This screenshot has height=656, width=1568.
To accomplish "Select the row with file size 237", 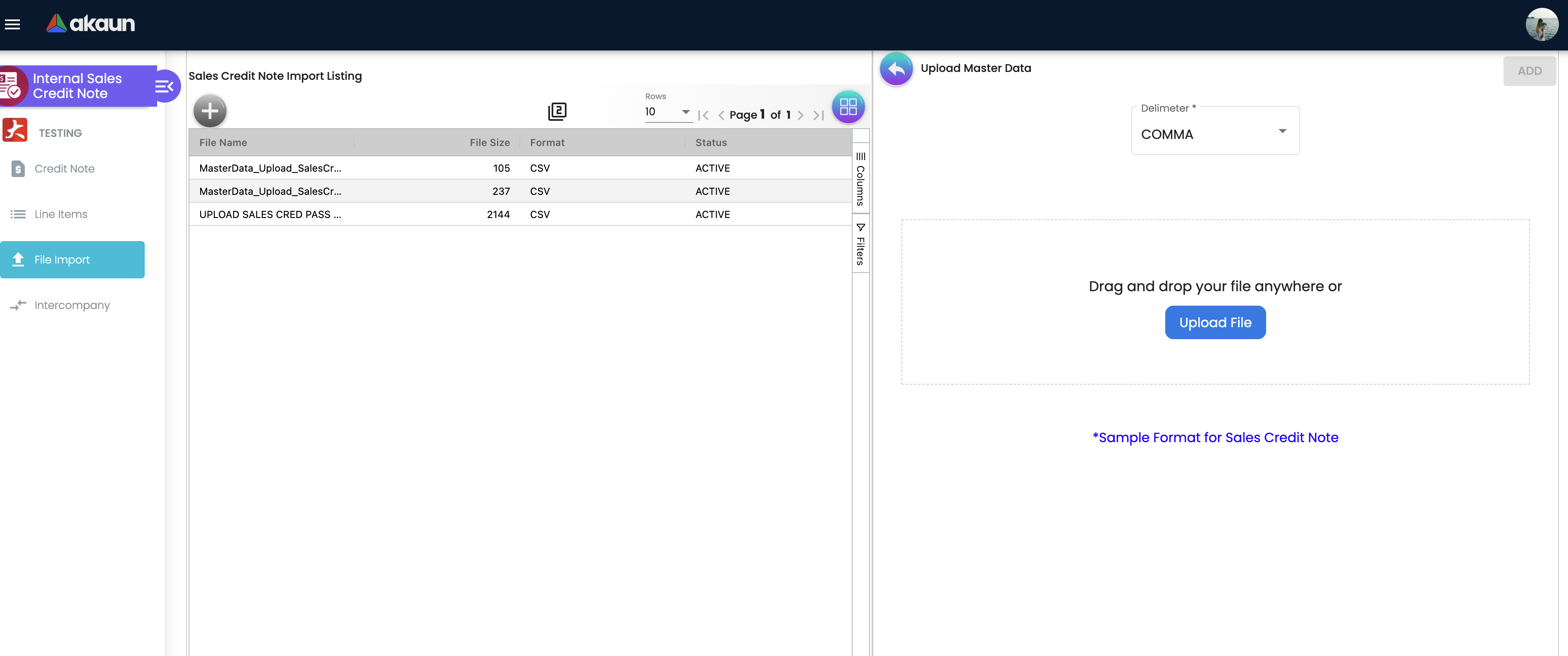I will tap(521, 191).
